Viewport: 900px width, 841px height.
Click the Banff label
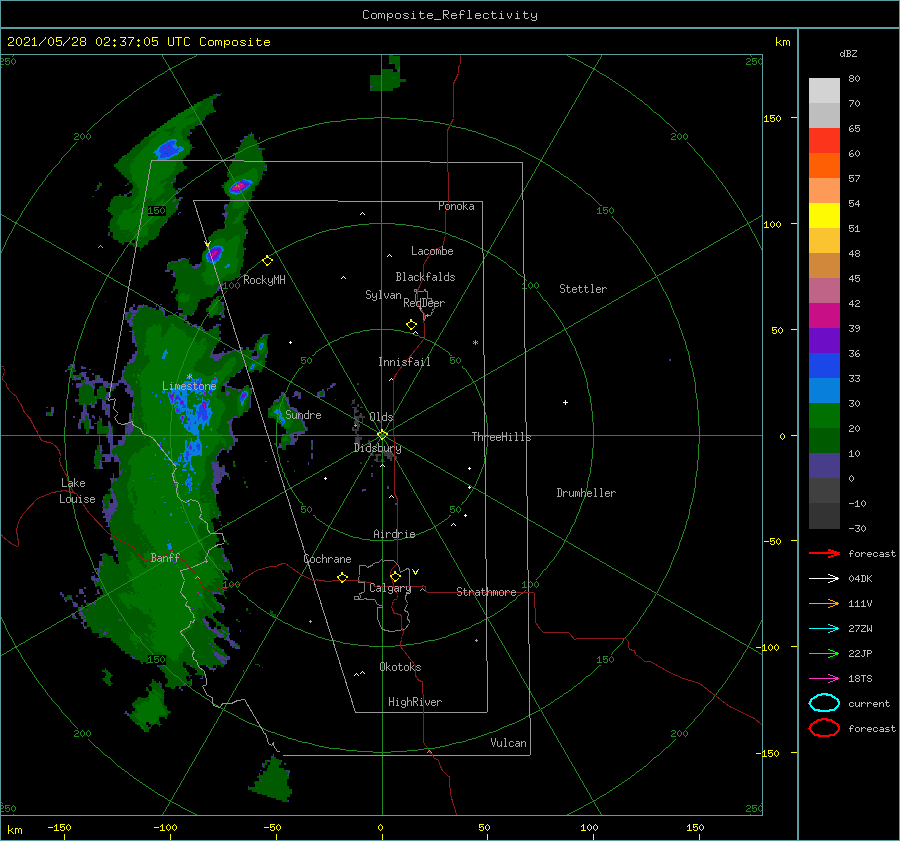[165, 557]
